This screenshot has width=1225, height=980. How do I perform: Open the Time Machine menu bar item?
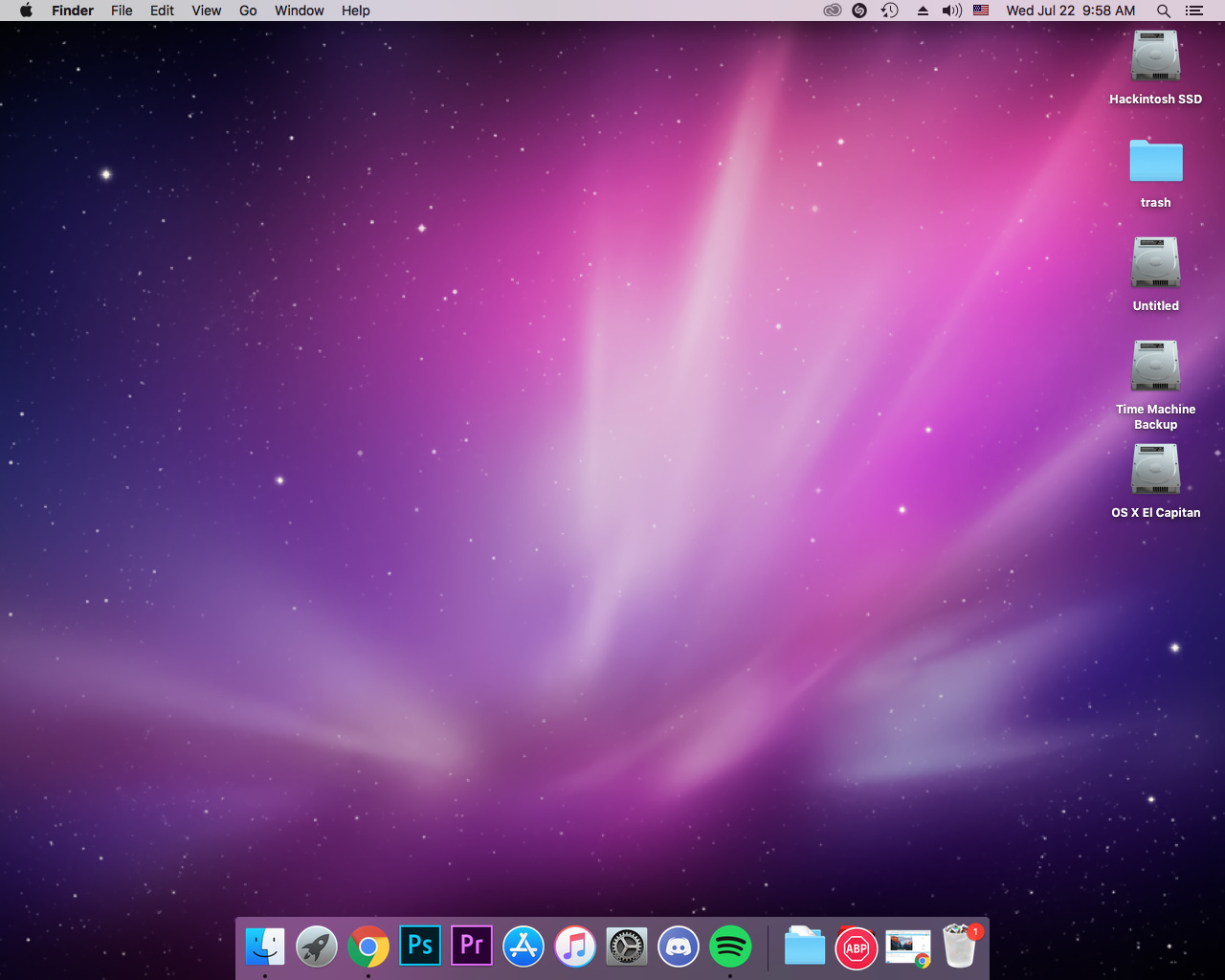tap(889, 11)
